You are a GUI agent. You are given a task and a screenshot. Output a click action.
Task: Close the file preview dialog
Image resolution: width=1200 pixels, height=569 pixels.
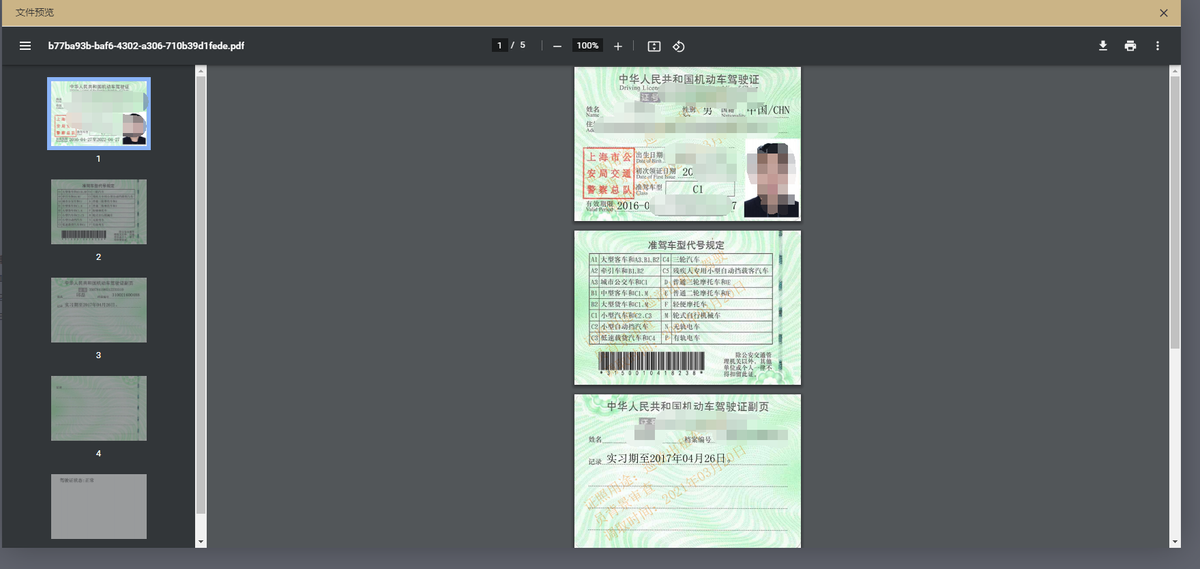coord(1163,13)
